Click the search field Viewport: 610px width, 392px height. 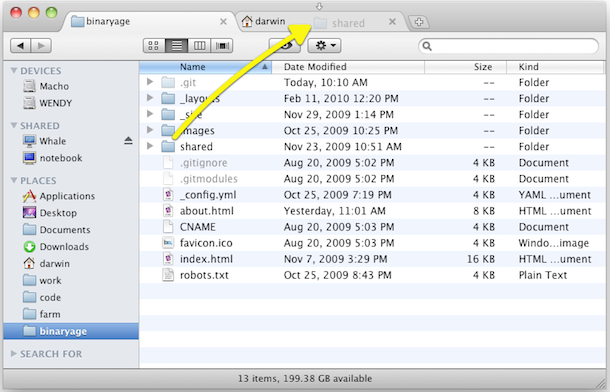pos(508,46)
